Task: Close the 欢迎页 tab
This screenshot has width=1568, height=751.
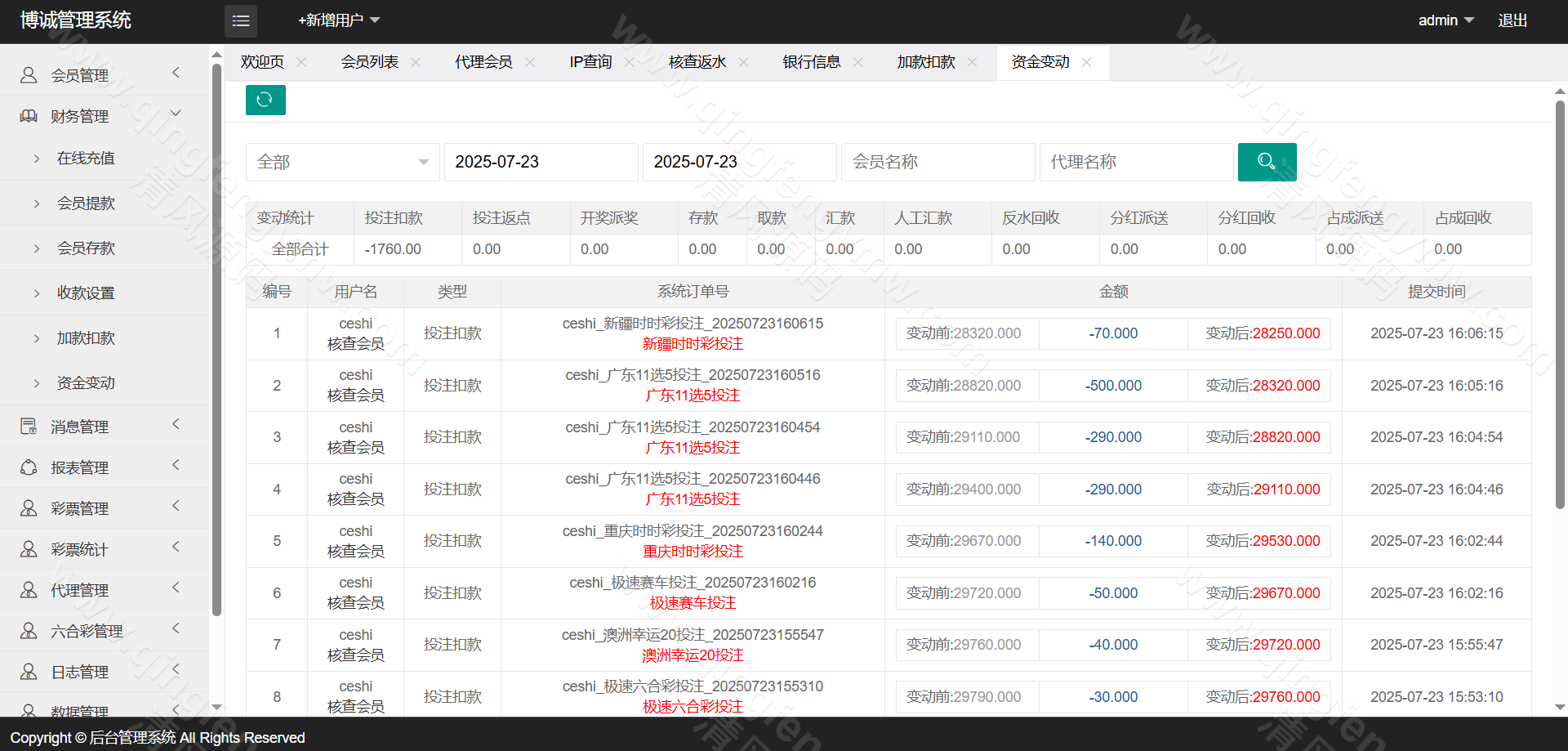Action: coord(301,62)
